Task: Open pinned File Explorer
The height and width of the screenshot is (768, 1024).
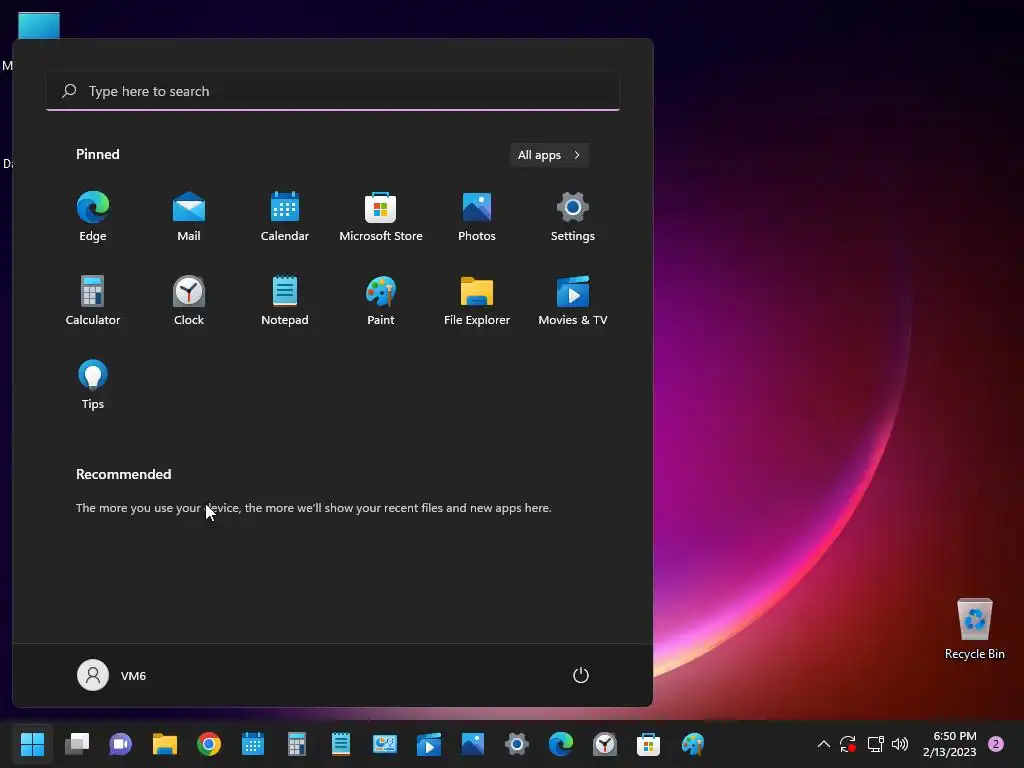Action: pyautogui.click(x=477, y=300)
